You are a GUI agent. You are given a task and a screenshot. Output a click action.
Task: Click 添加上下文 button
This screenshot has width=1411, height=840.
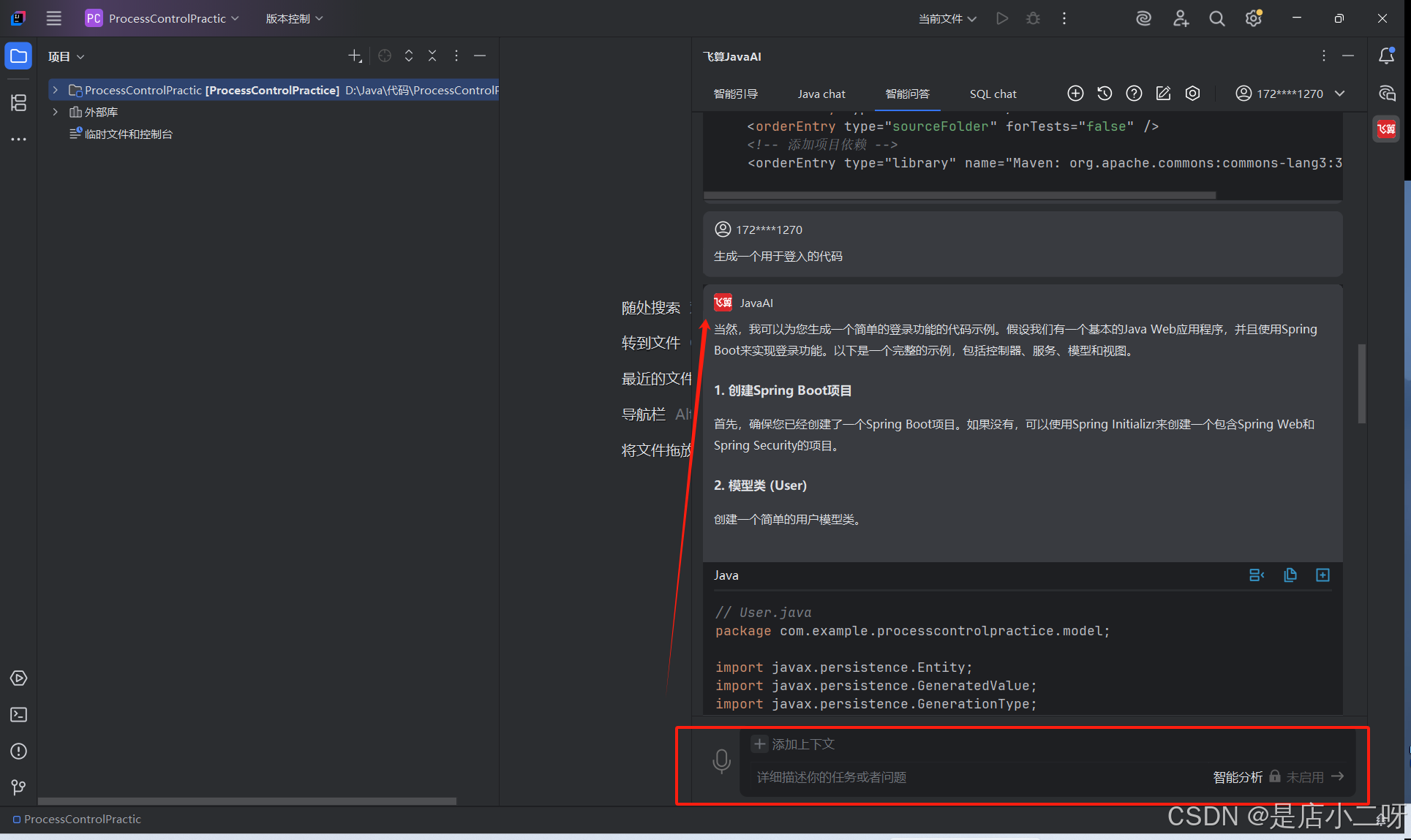pos(794,744)
